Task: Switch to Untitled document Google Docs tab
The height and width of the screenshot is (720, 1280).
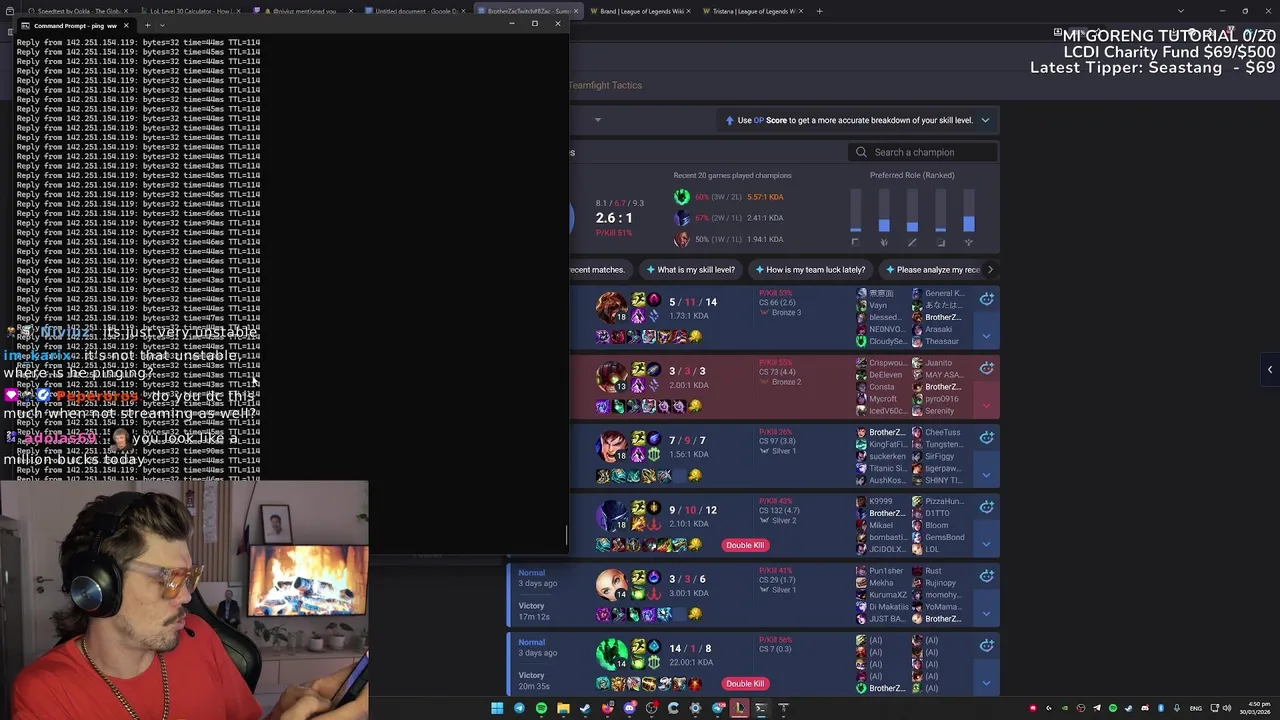Action: (415, 11)
